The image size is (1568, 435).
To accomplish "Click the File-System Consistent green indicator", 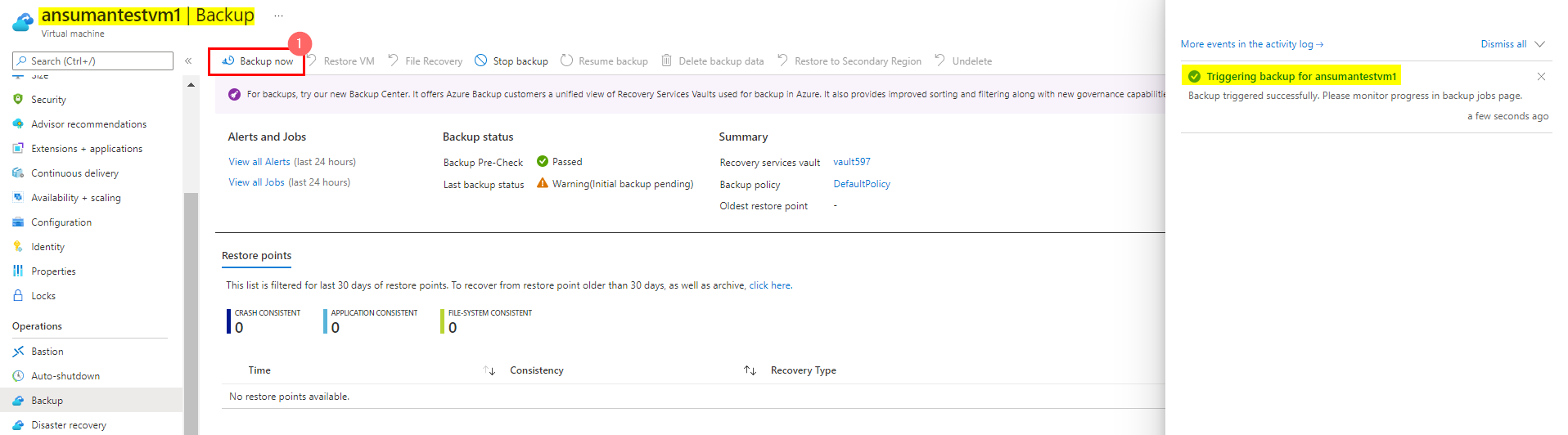I will click(442, 321).
